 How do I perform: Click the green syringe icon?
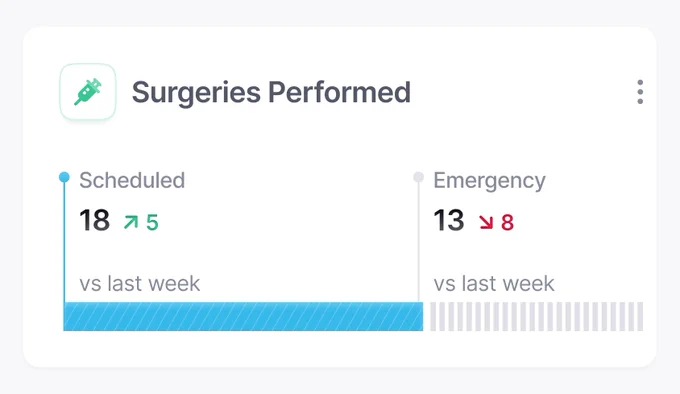(x=88, y=92)
